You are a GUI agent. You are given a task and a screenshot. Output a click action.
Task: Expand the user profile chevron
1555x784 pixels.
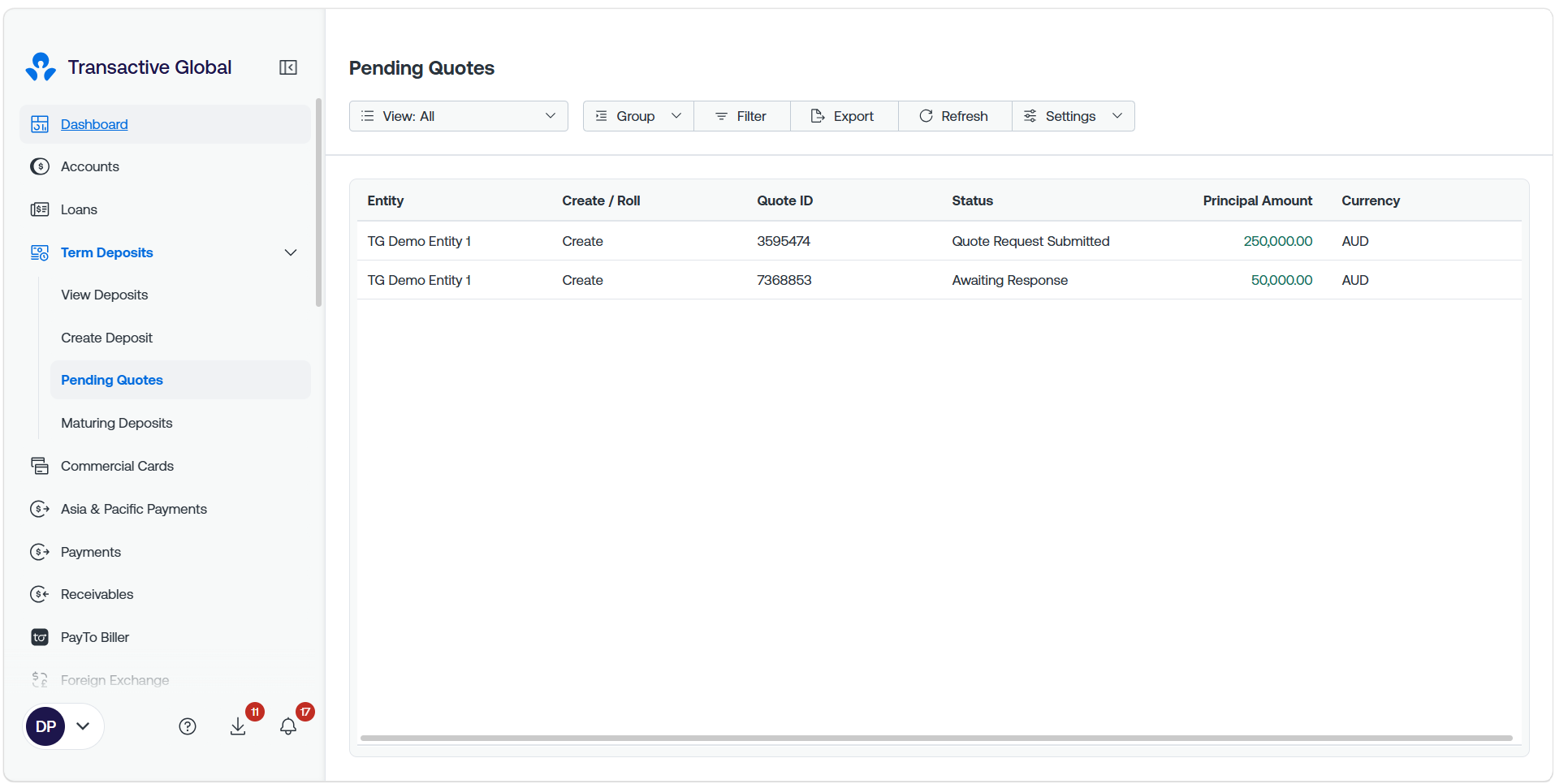click(83, 726)
